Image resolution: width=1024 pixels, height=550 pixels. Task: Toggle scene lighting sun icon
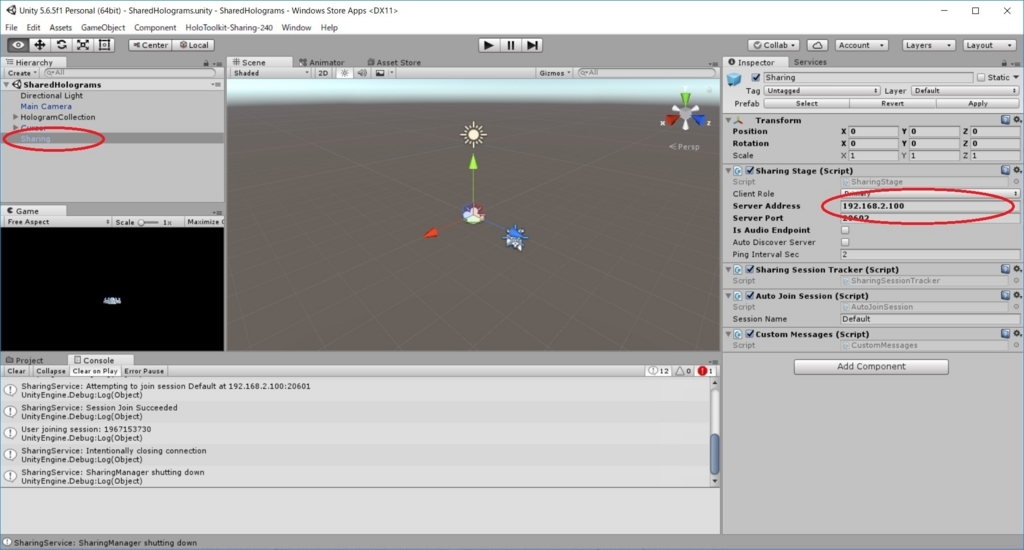(344, 73)
